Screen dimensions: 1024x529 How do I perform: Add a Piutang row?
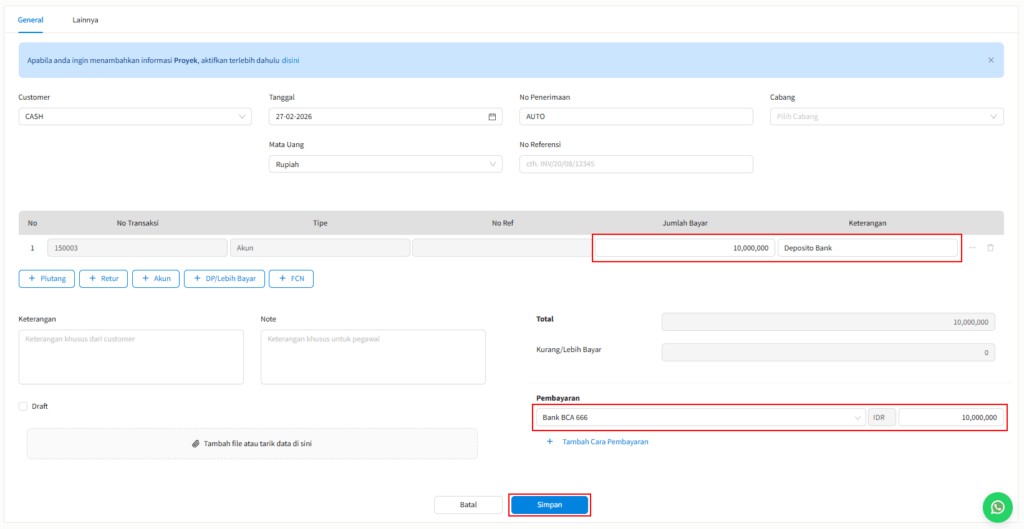(x=46, y=279)
